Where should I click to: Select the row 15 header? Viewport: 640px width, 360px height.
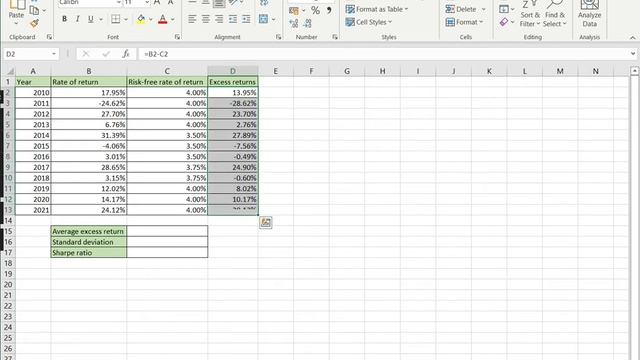click(9, 231)
